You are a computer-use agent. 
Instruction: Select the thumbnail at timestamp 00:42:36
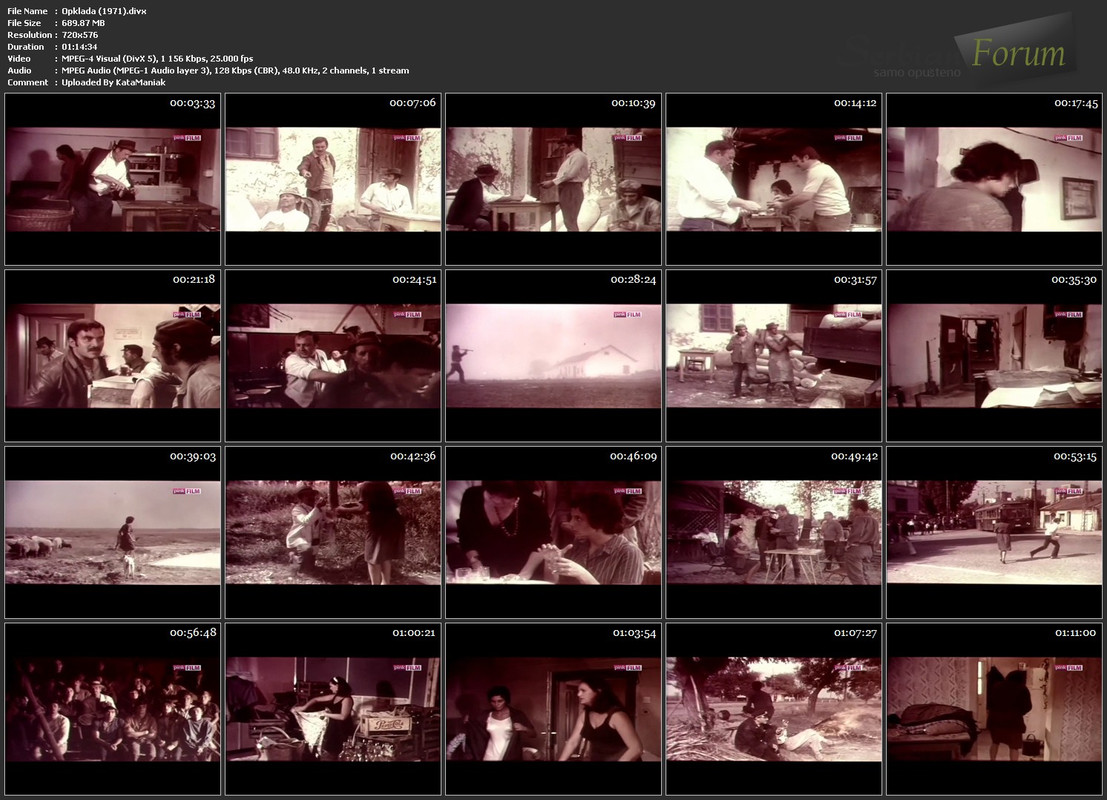(333, 532)
